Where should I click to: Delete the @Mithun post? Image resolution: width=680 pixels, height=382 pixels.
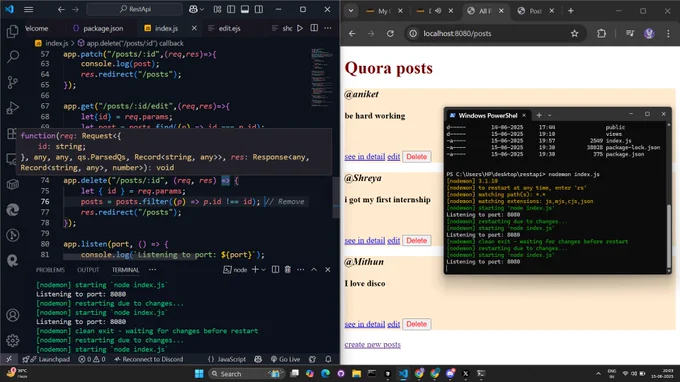(x=416, y=324)
